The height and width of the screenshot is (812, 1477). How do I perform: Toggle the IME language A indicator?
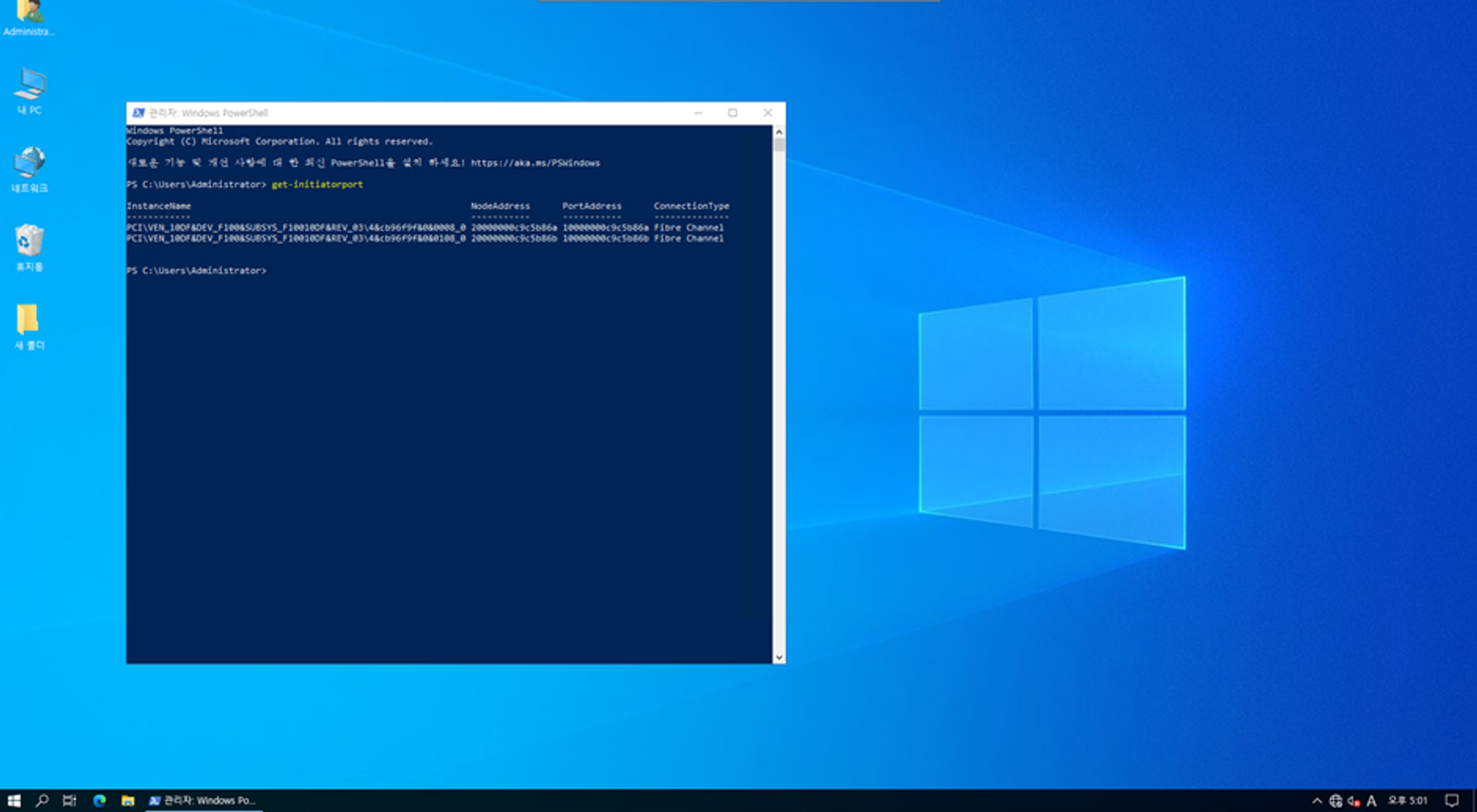pyautogui.click(x=1371, y=800)
